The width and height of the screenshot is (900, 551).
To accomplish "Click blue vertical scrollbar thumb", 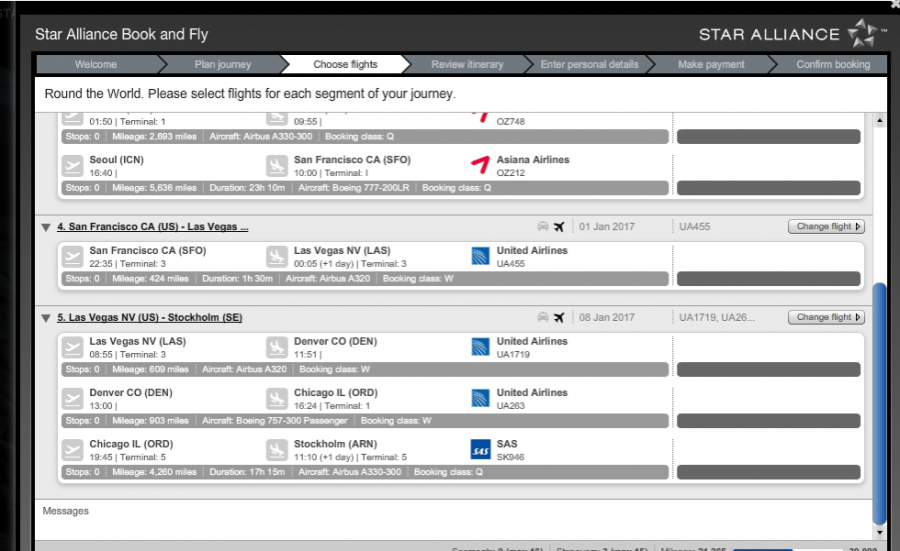I will pos(879,403).
